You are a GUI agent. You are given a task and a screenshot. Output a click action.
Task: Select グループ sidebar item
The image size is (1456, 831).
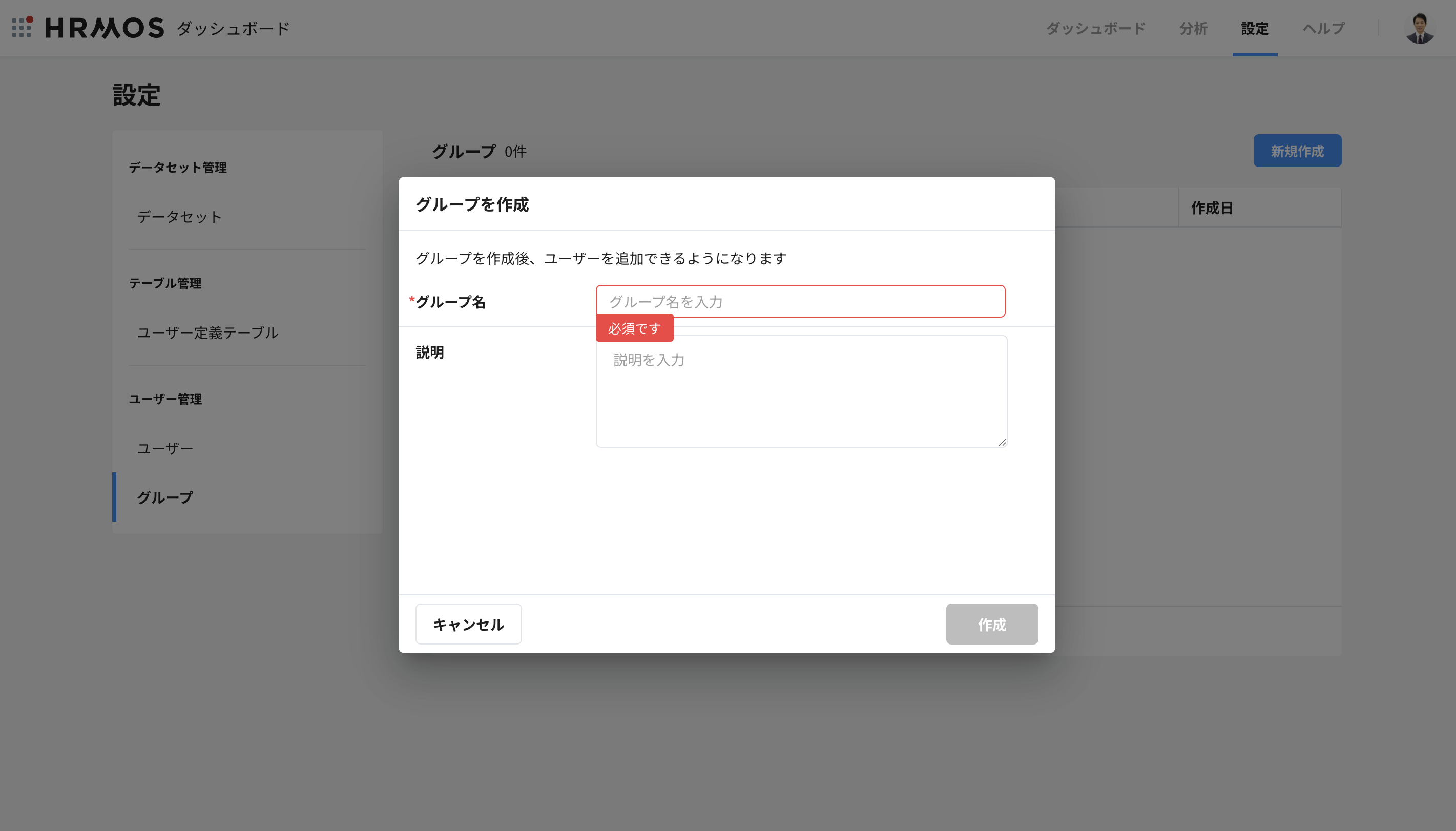tap(165, 497)
